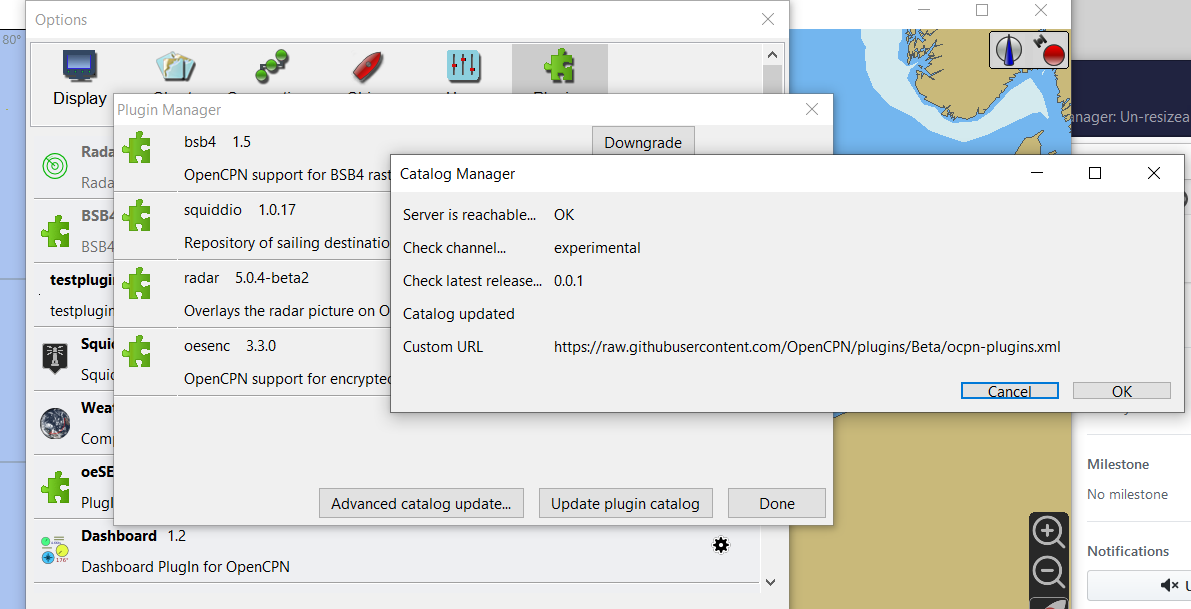Downgrade the bsb4 plugin
Screen dimensions: 1191x609
(x=643, y=142)
